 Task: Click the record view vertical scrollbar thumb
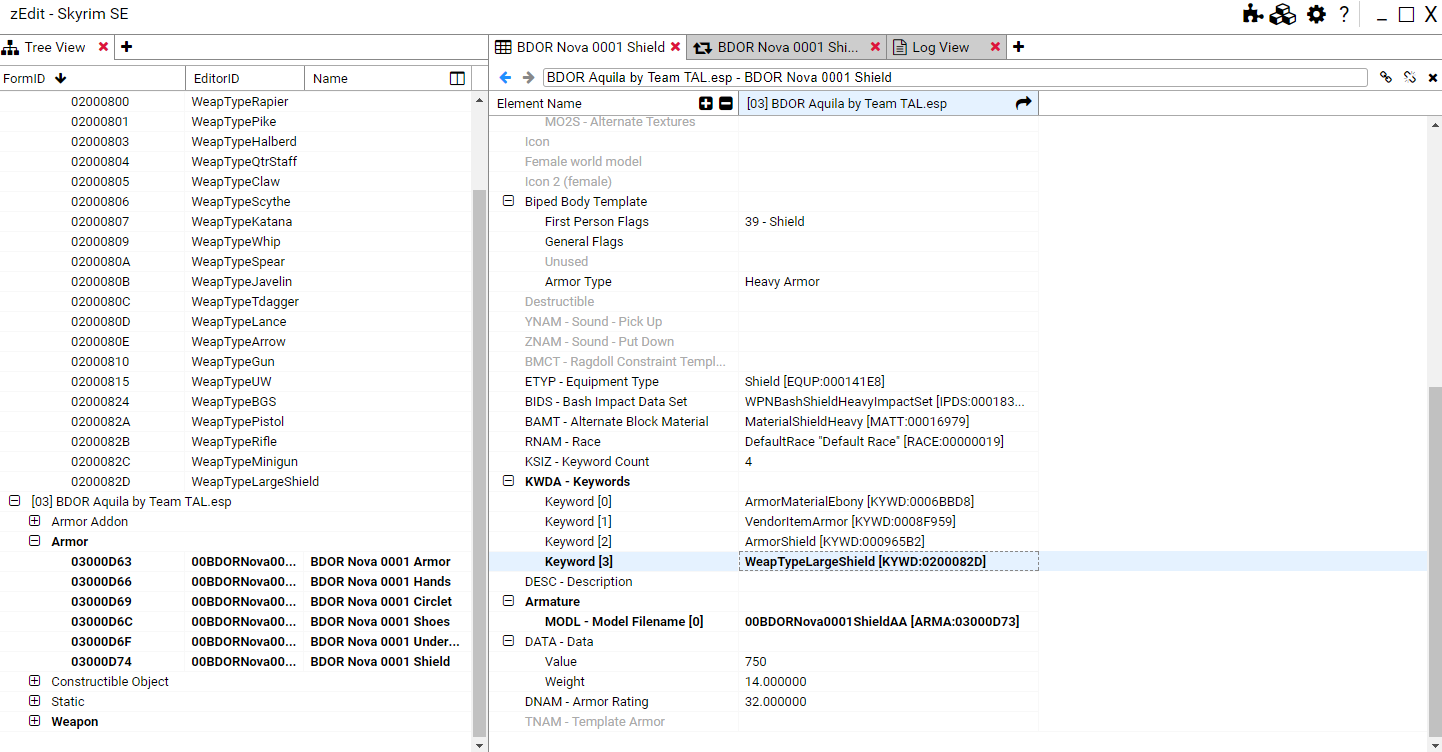(x=1435, y=560)
